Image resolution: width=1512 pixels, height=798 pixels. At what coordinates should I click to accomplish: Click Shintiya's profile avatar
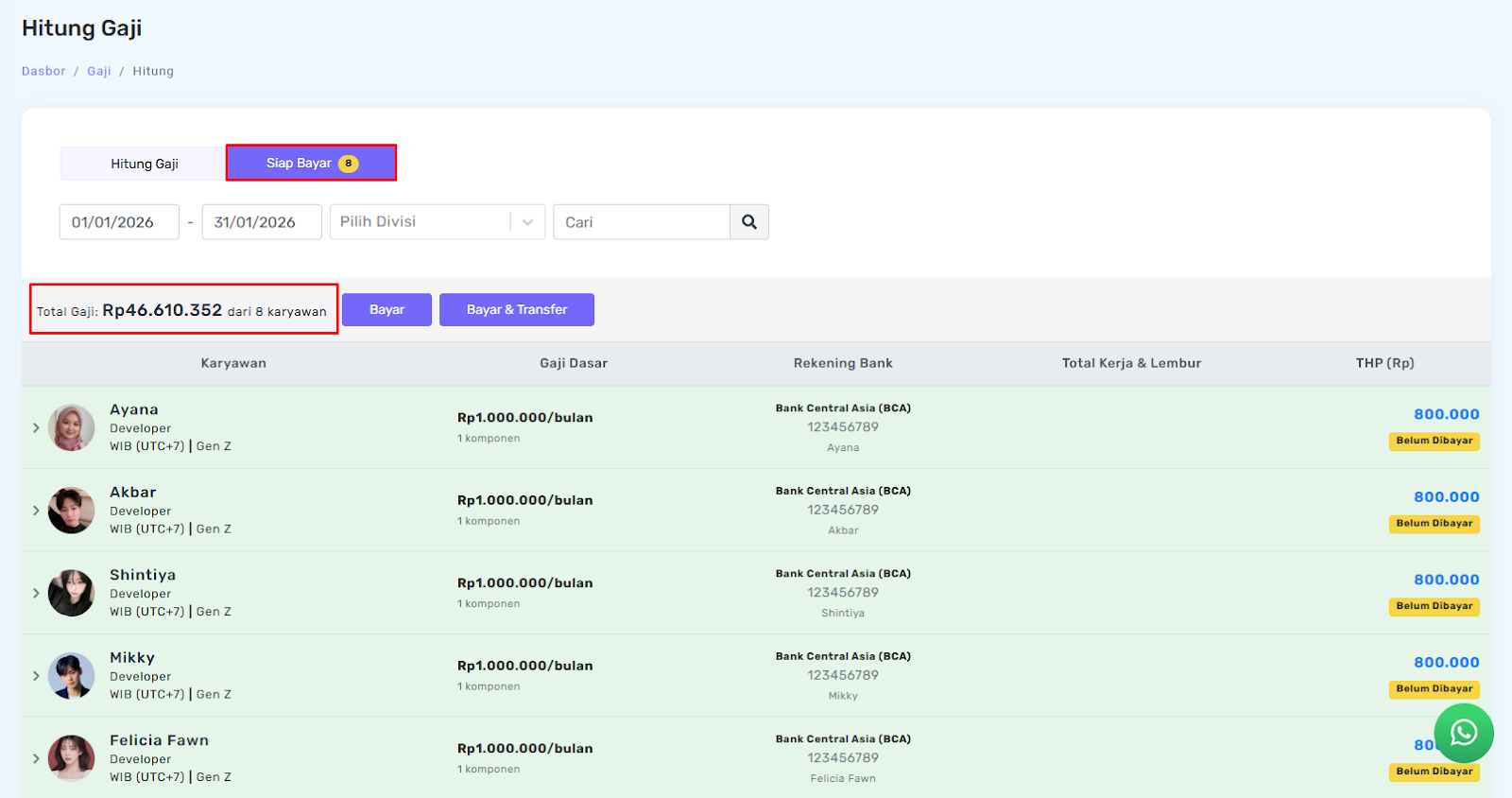tap(72, 593)
